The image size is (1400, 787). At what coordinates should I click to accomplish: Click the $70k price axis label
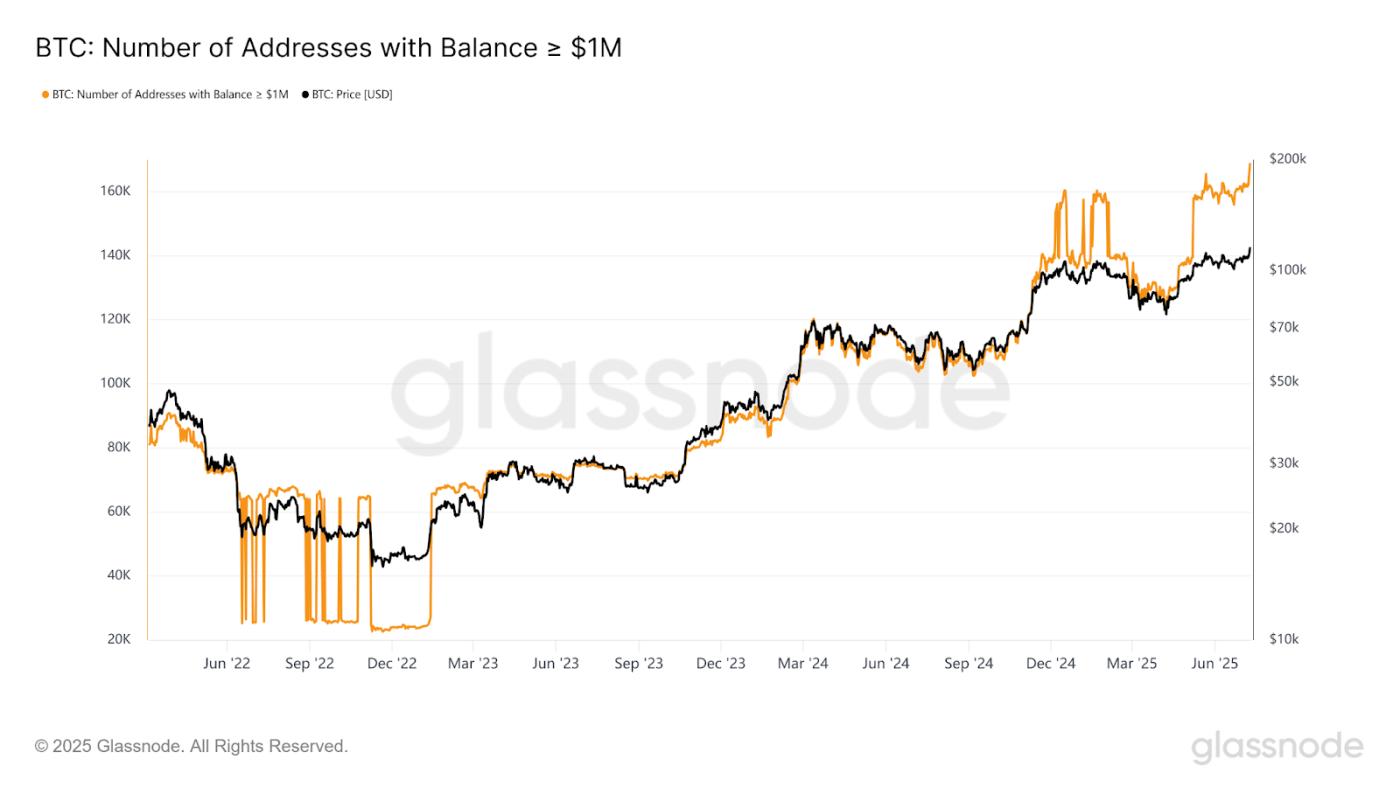(1284, 327)
